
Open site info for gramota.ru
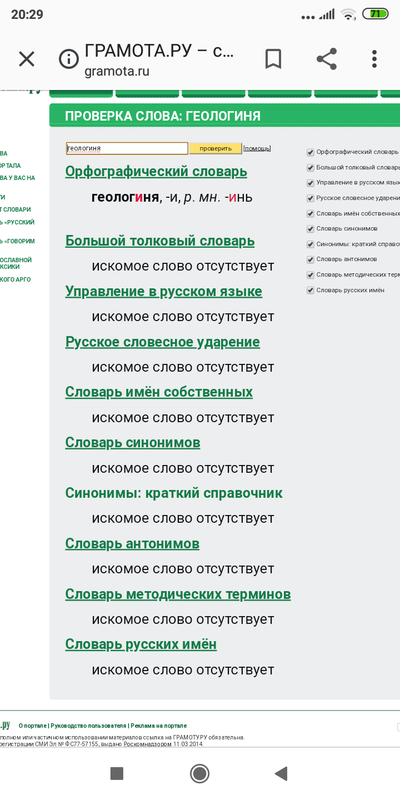68,59
